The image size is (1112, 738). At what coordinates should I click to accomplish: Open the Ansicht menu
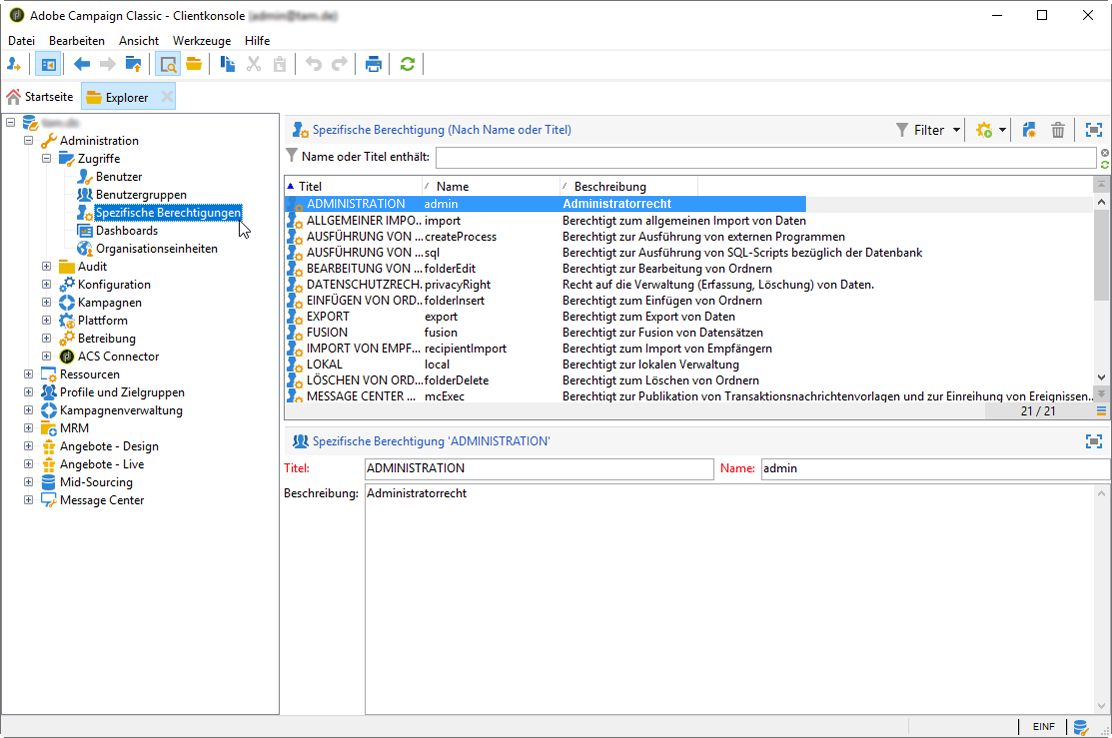(x=139, y=40)
